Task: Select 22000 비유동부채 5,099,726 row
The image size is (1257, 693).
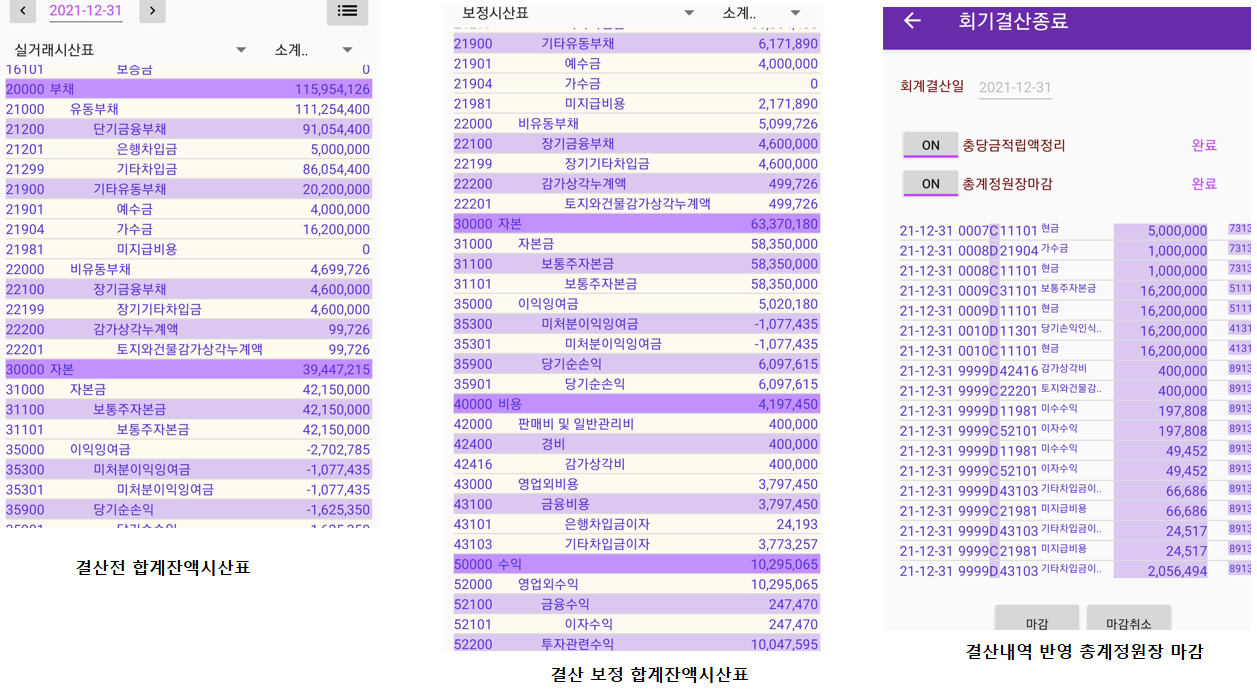Action: pyautogui.click(x=636, y=124)
